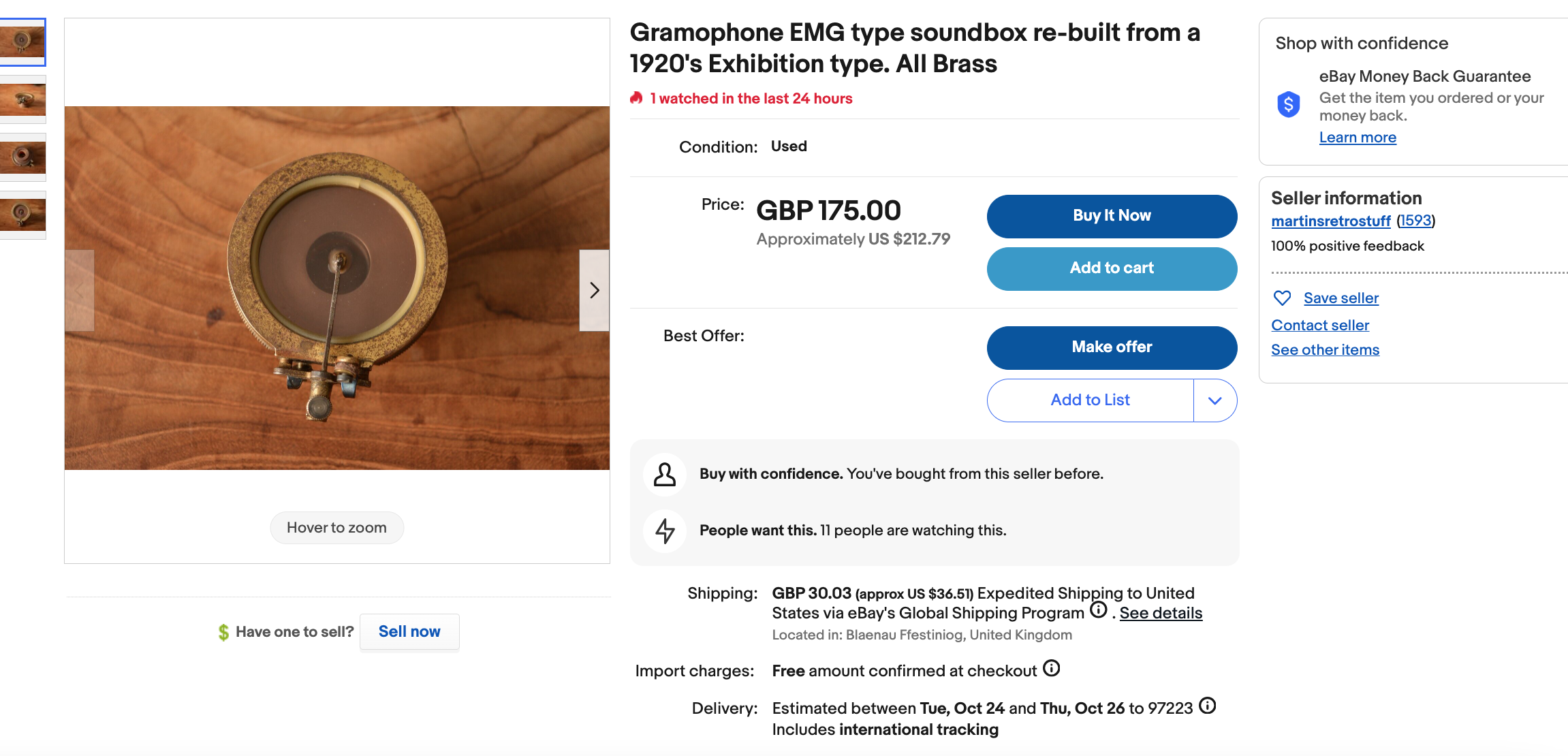1568x756 pixels.
Task: Click Learn more about Money Back Guarantee
Action: (x=1357, y=138)
